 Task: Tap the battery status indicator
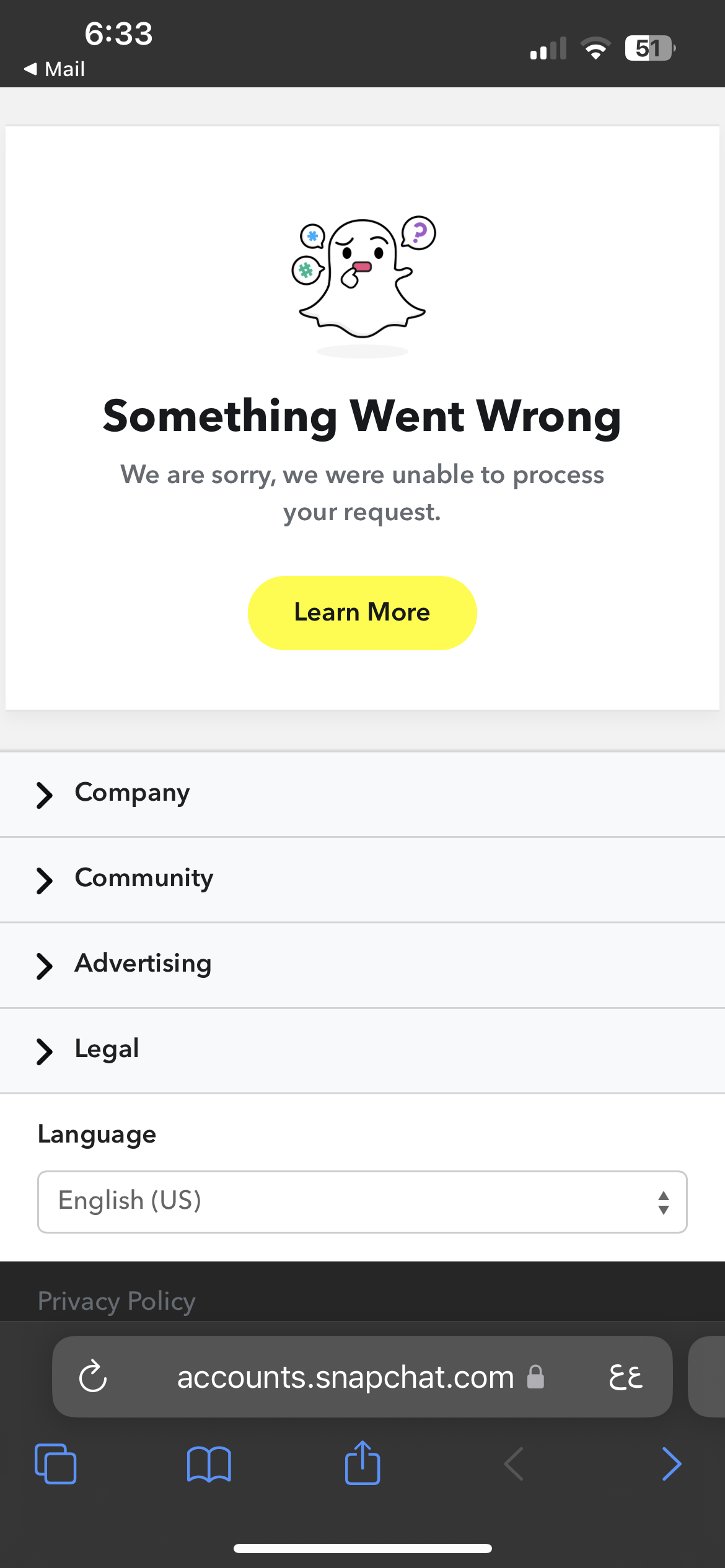tap(650, 48)
